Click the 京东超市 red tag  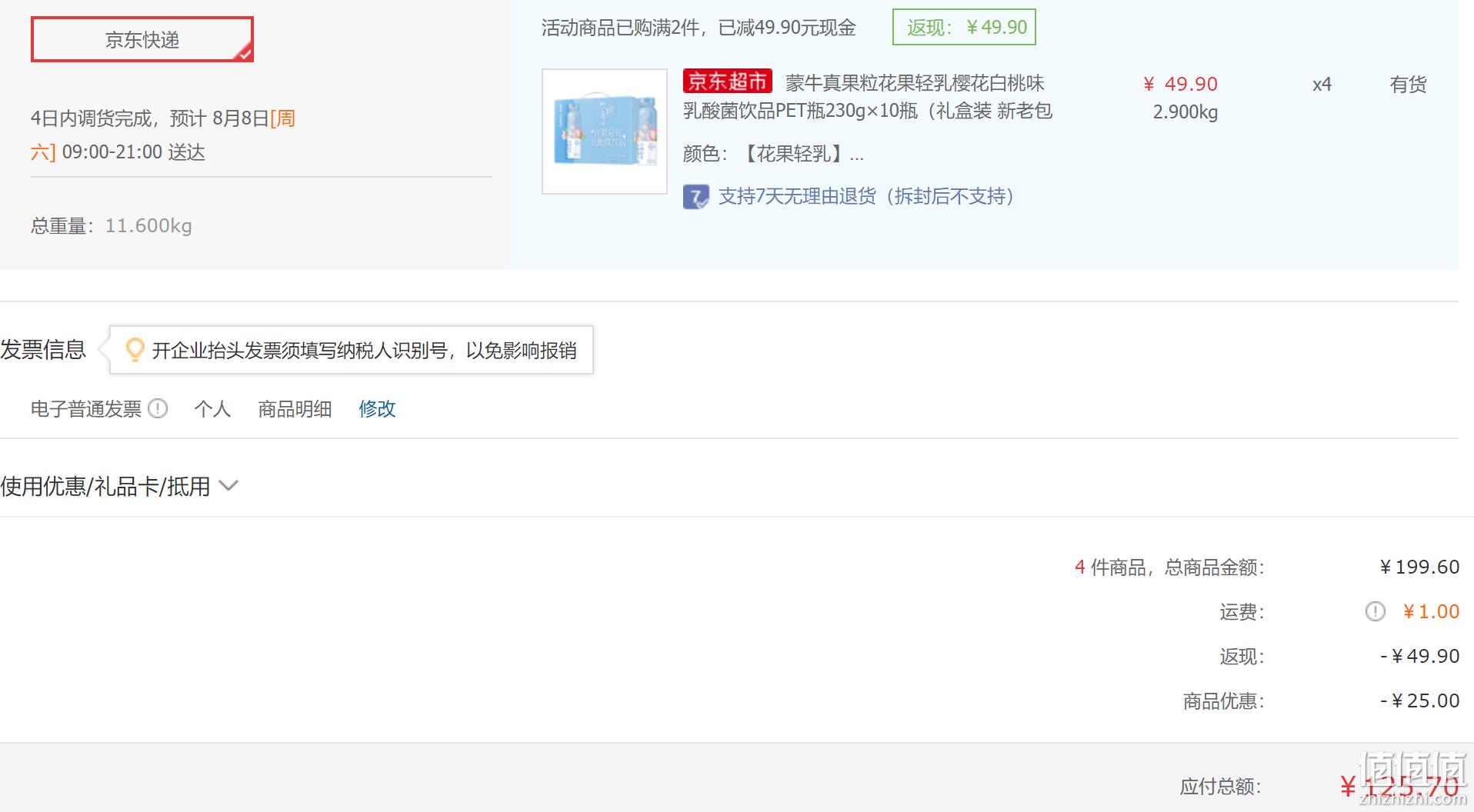(727, 82)
